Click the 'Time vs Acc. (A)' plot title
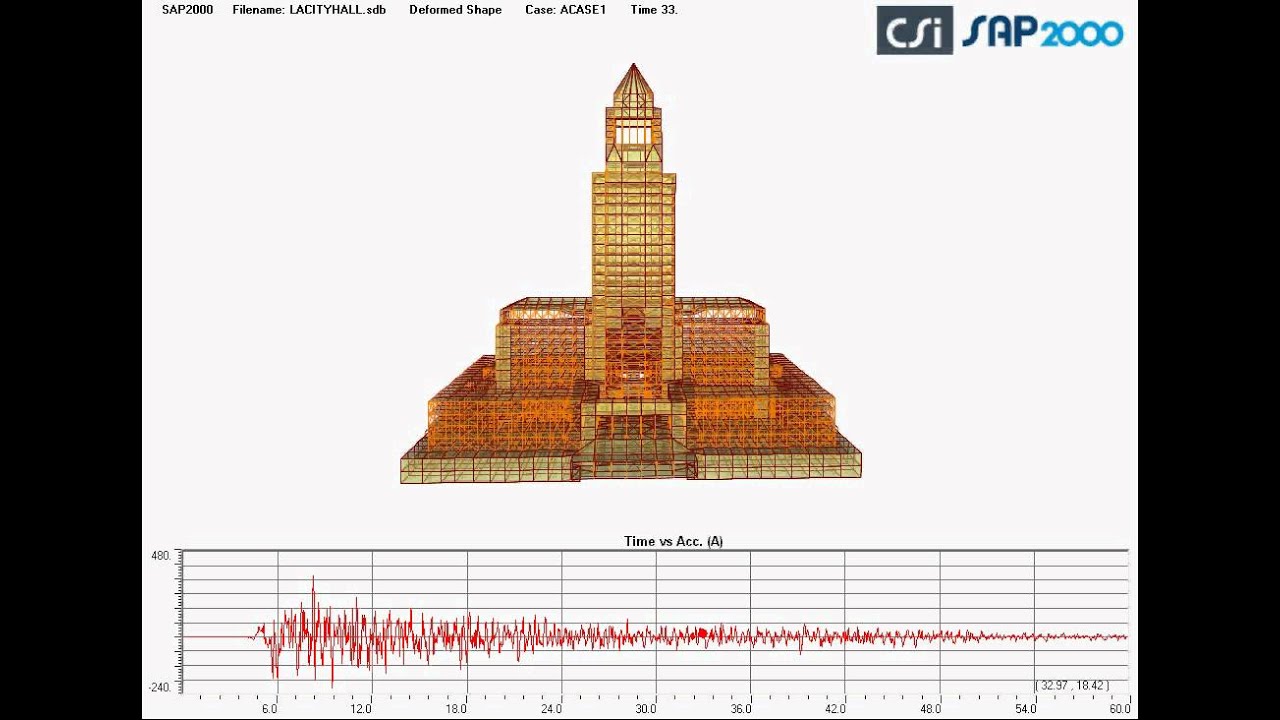 tap(673, 541)
